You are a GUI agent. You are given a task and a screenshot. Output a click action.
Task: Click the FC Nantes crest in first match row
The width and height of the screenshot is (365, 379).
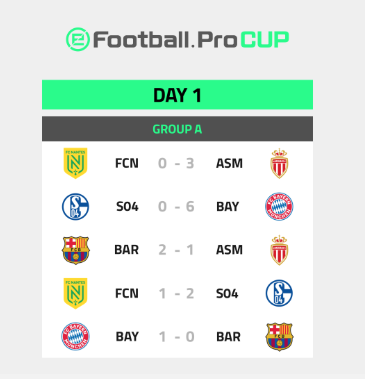(75, 163)
